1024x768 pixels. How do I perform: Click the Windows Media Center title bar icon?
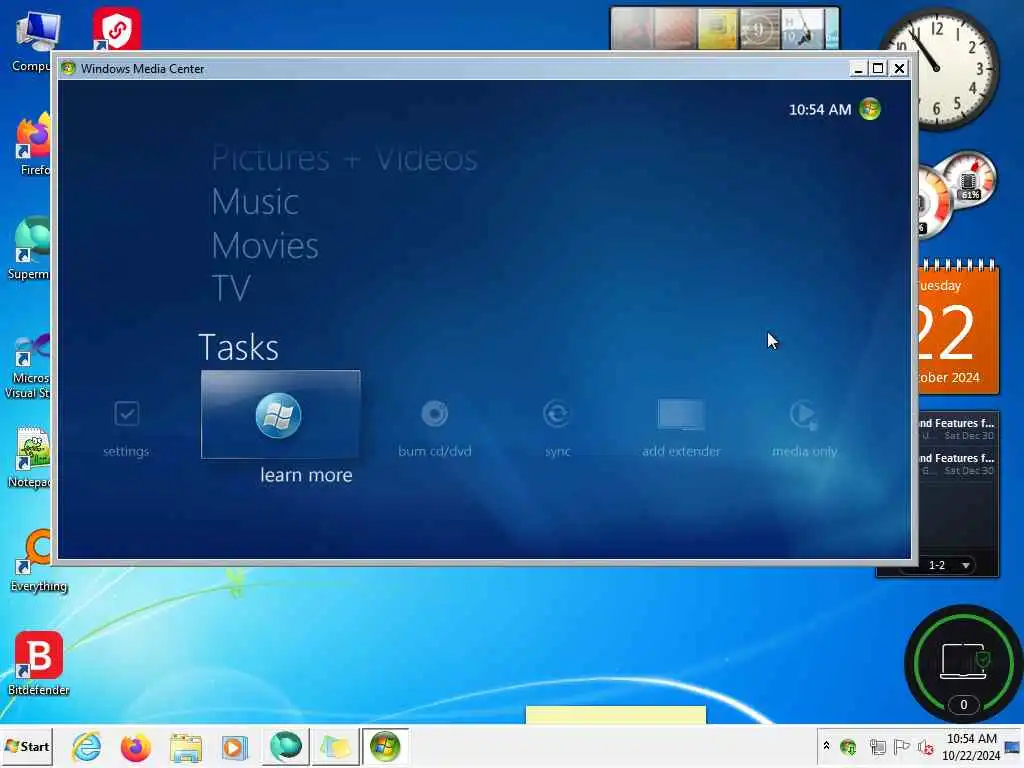pyautogui.click(x=69, y=68)
